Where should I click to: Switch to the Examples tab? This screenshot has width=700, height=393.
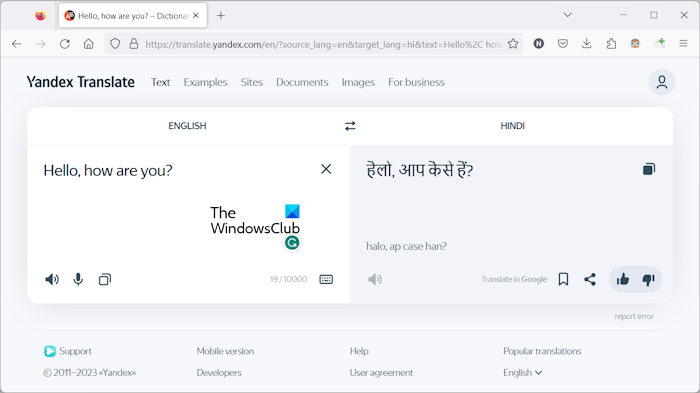[205, 82]
